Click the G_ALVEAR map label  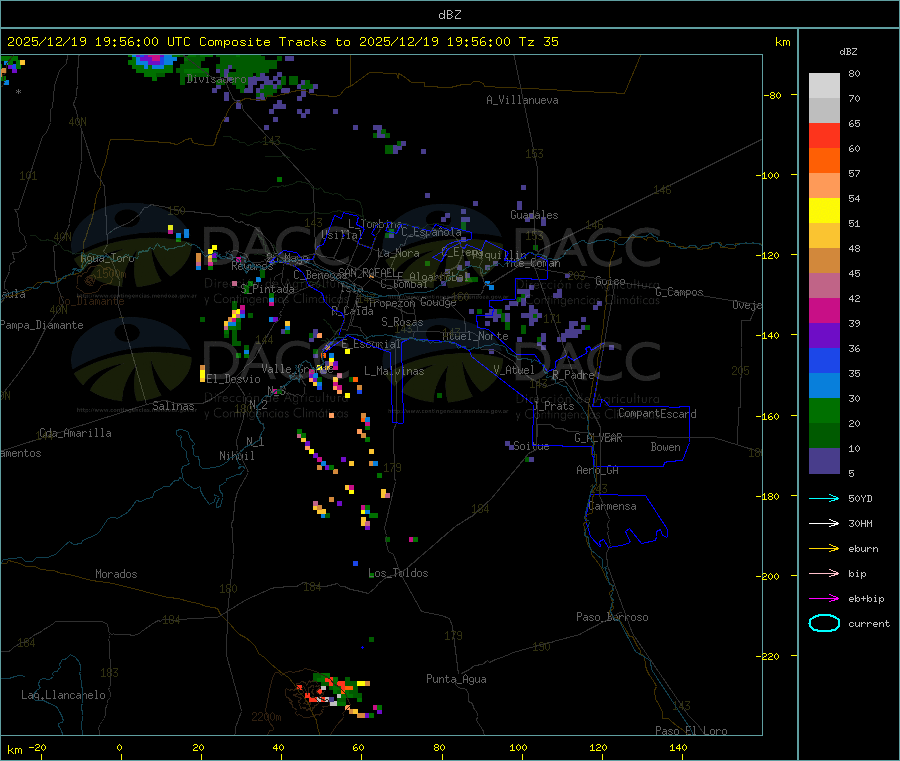pos(598,438)
